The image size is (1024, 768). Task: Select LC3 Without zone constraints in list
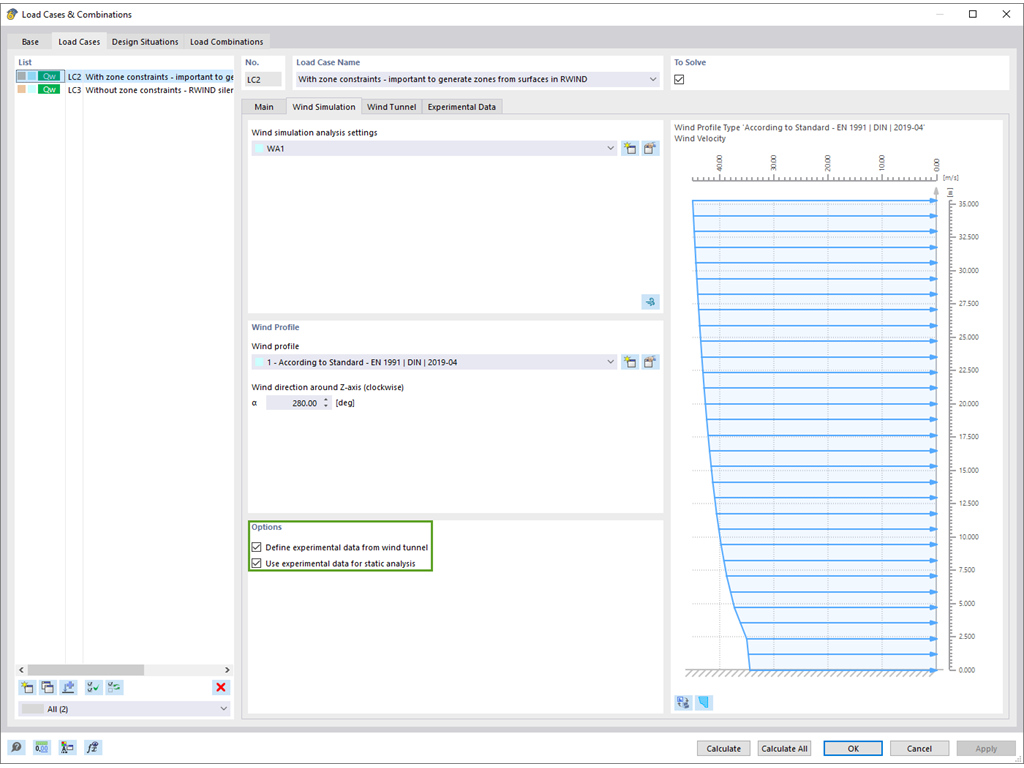tap(124, 89)
